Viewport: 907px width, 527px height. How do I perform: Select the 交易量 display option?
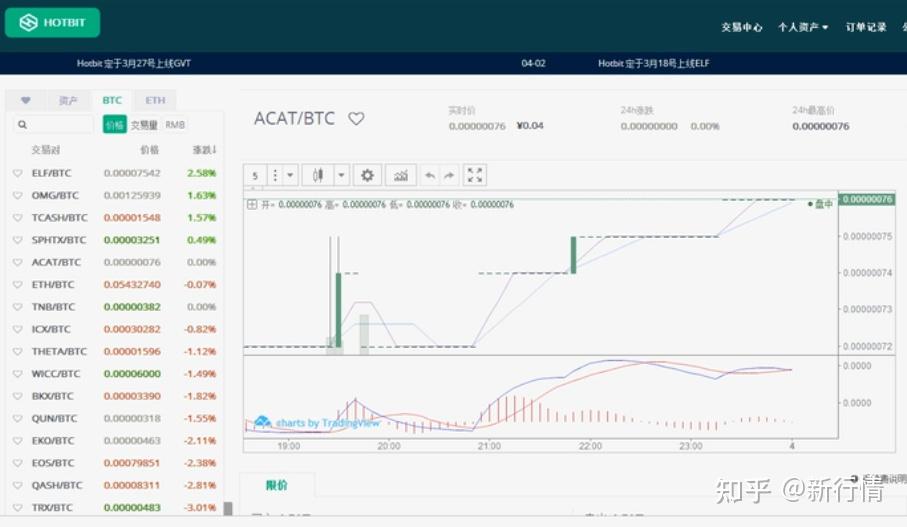click(x=143, y=125)
